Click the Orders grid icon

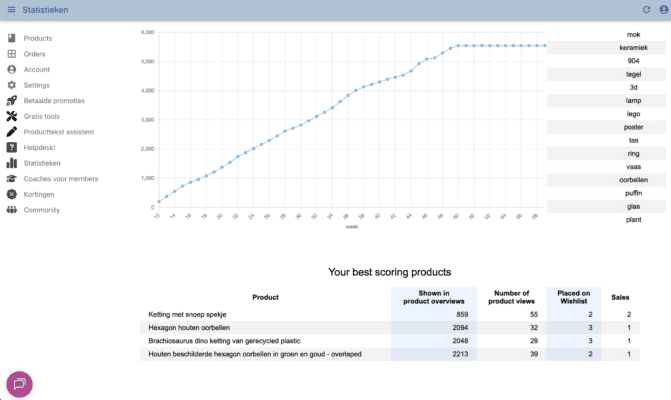[12, 54]
